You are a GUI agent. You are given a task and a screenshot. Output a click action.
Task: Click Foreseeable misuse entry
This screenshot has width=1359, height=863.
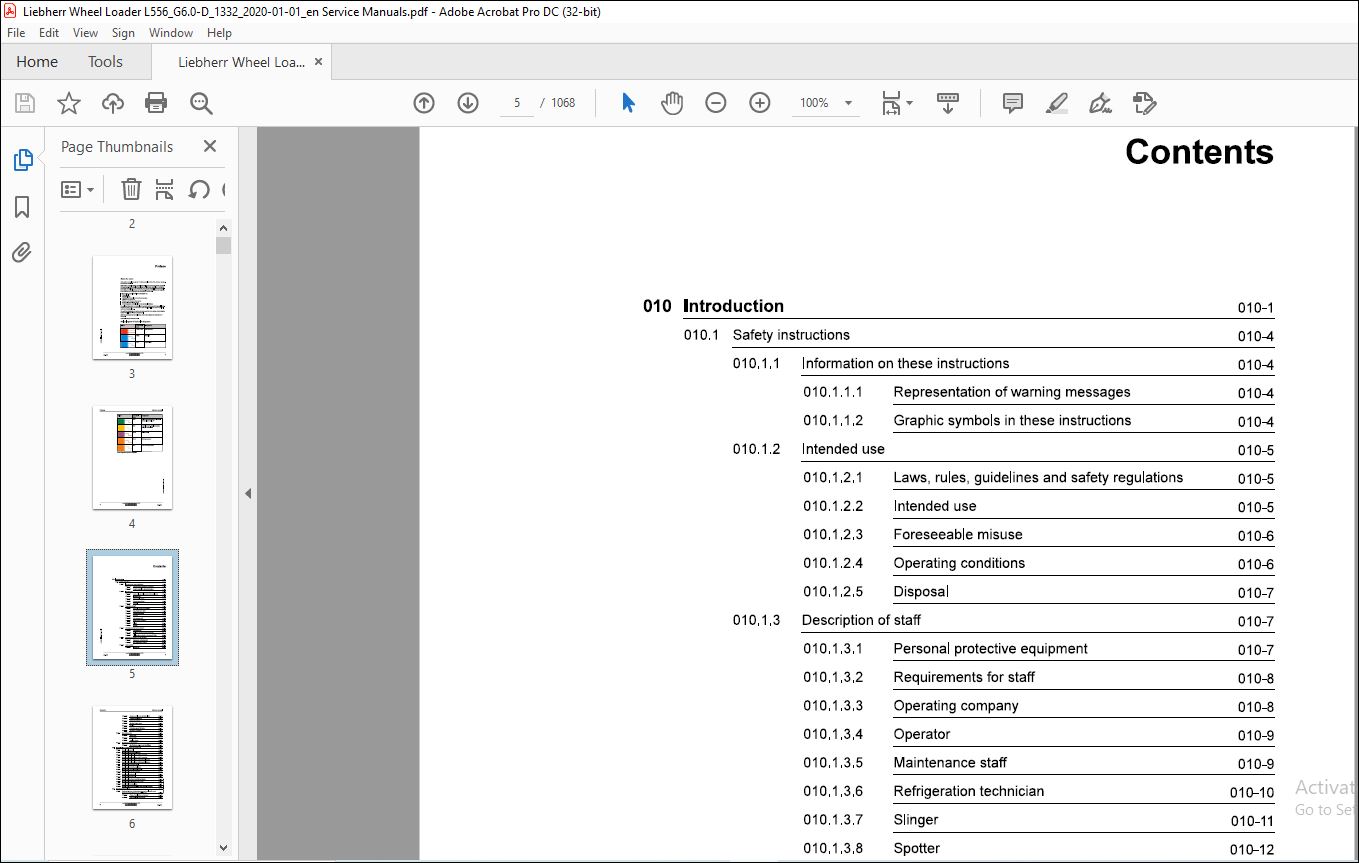958,535
